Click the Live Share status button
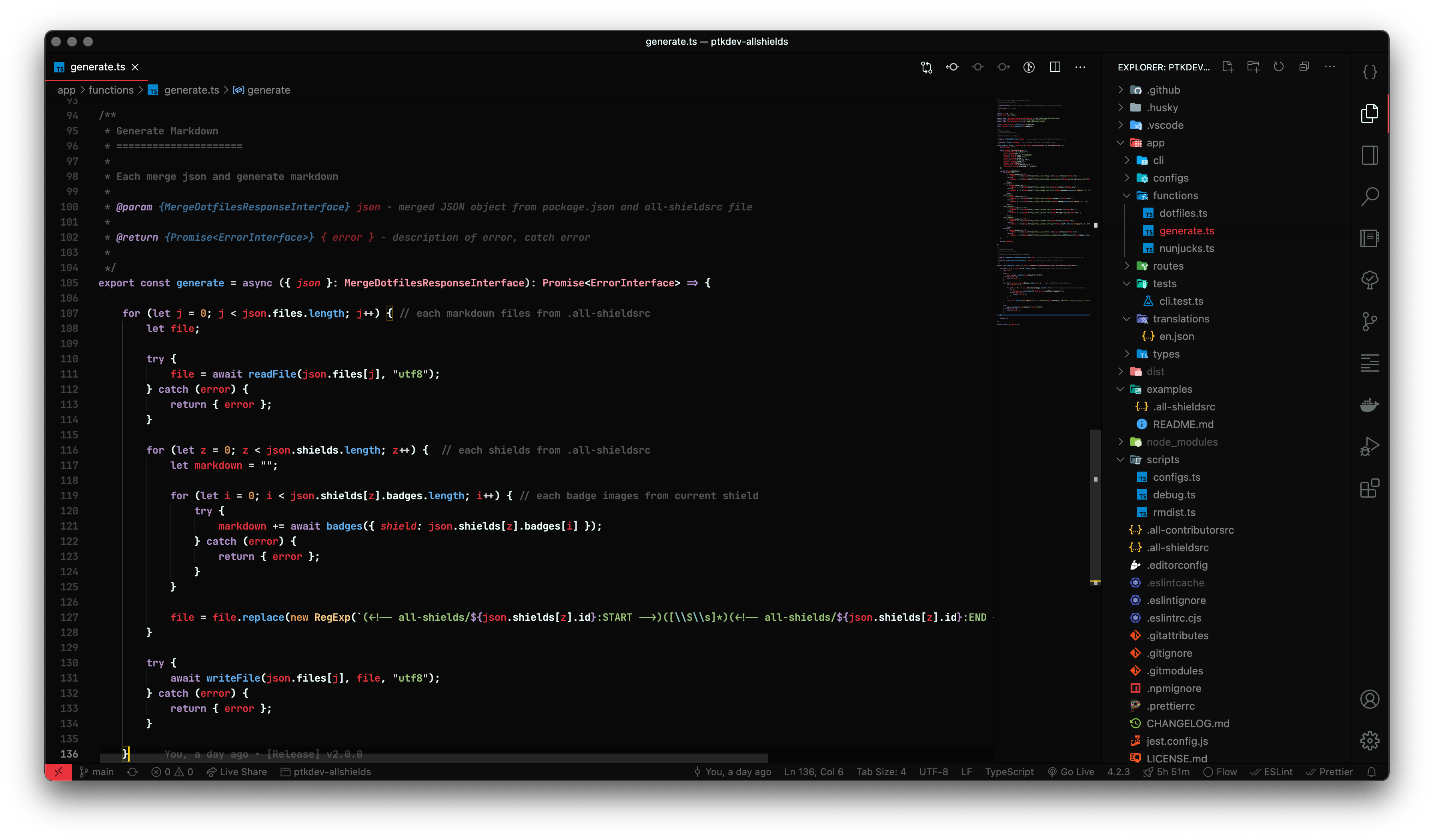 tap(237, 772)
